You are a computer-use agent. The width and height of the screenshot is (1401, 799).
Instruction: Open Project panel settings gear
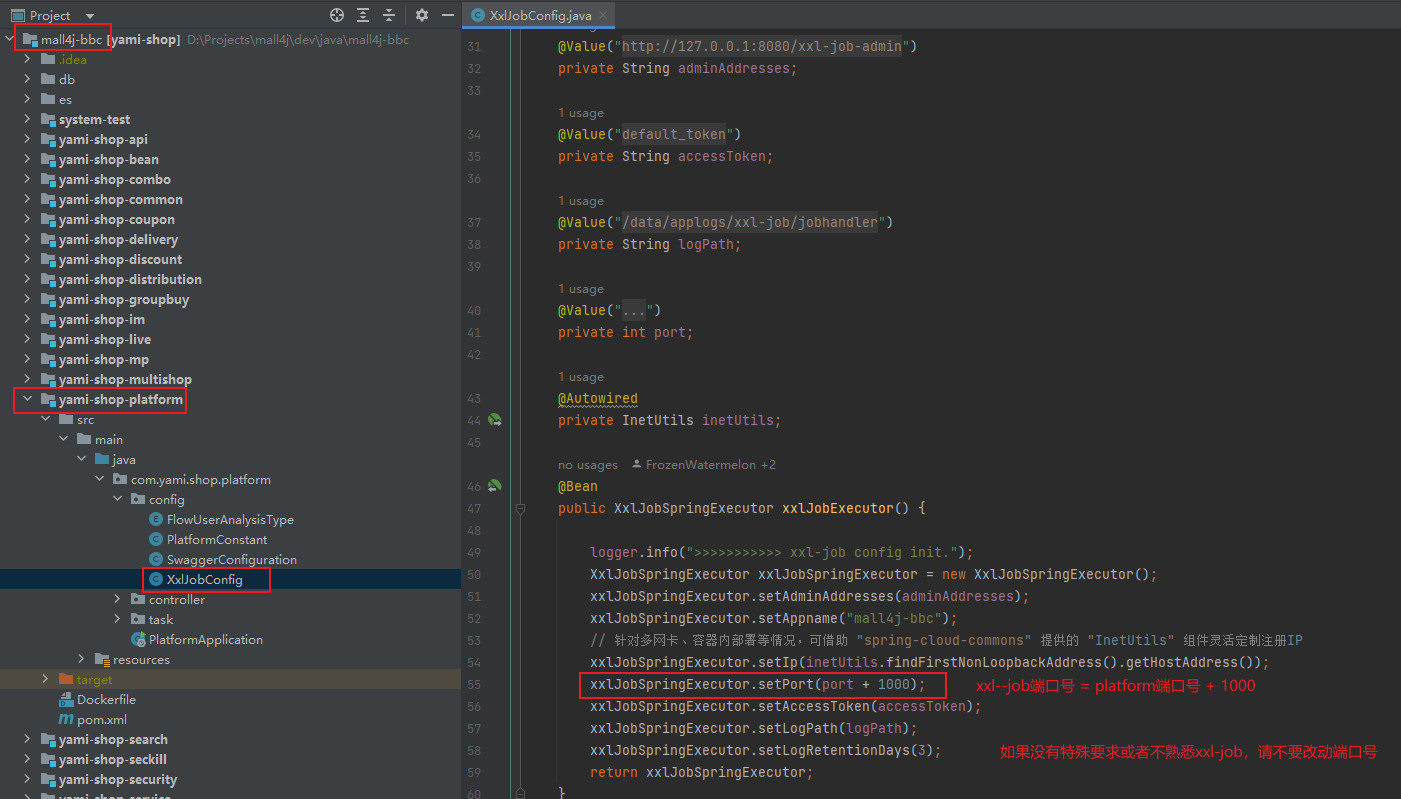(422, 15)
